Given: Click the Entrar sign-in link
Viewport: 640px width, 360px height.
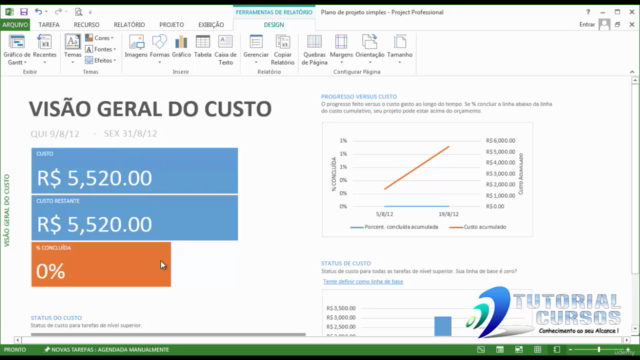Looking at the screenshot, I should 587,24.
